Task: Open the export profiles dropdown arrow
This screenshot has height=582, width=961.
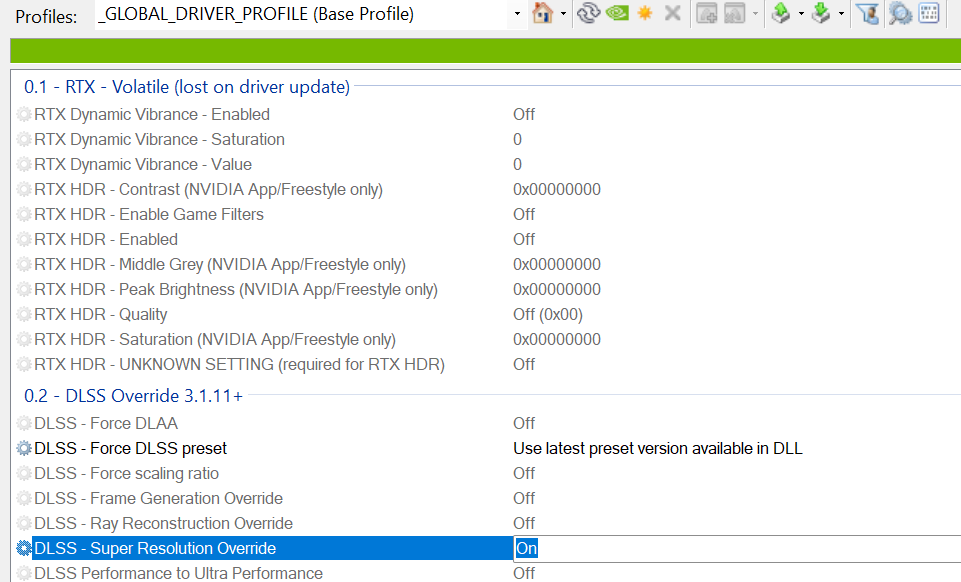Action: [800, 13]
